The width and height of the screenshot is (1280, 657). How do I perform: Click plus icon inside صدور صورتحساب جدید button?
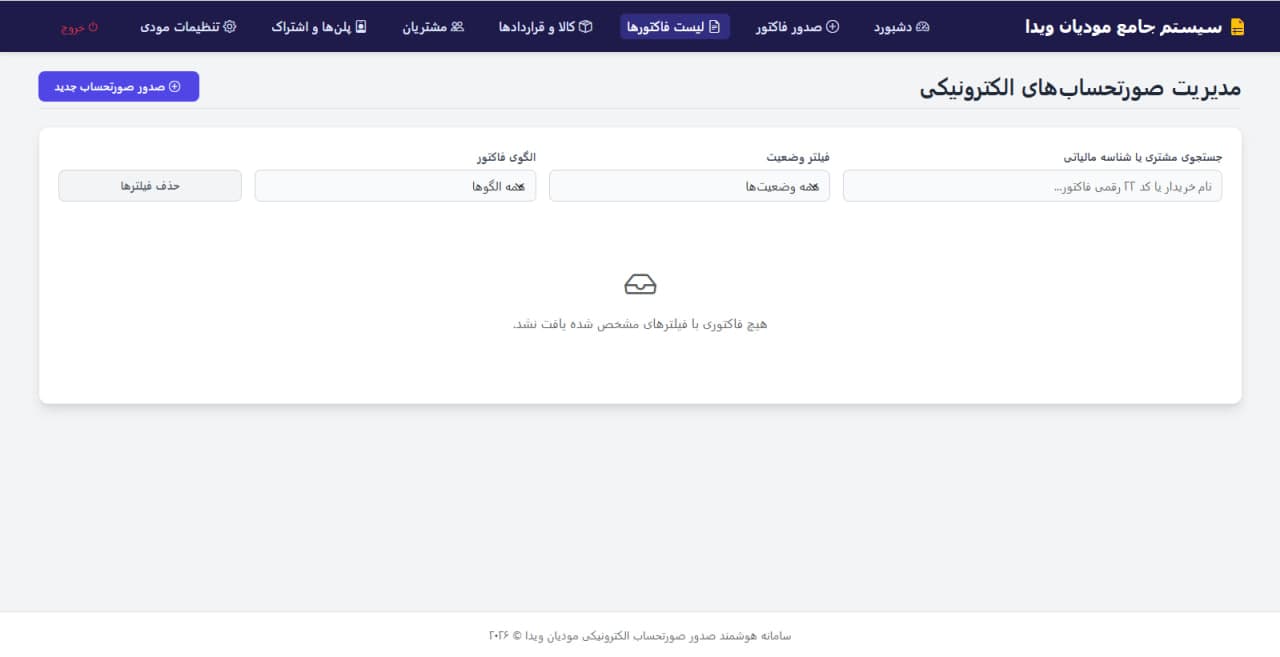click(x=175, y=87)
